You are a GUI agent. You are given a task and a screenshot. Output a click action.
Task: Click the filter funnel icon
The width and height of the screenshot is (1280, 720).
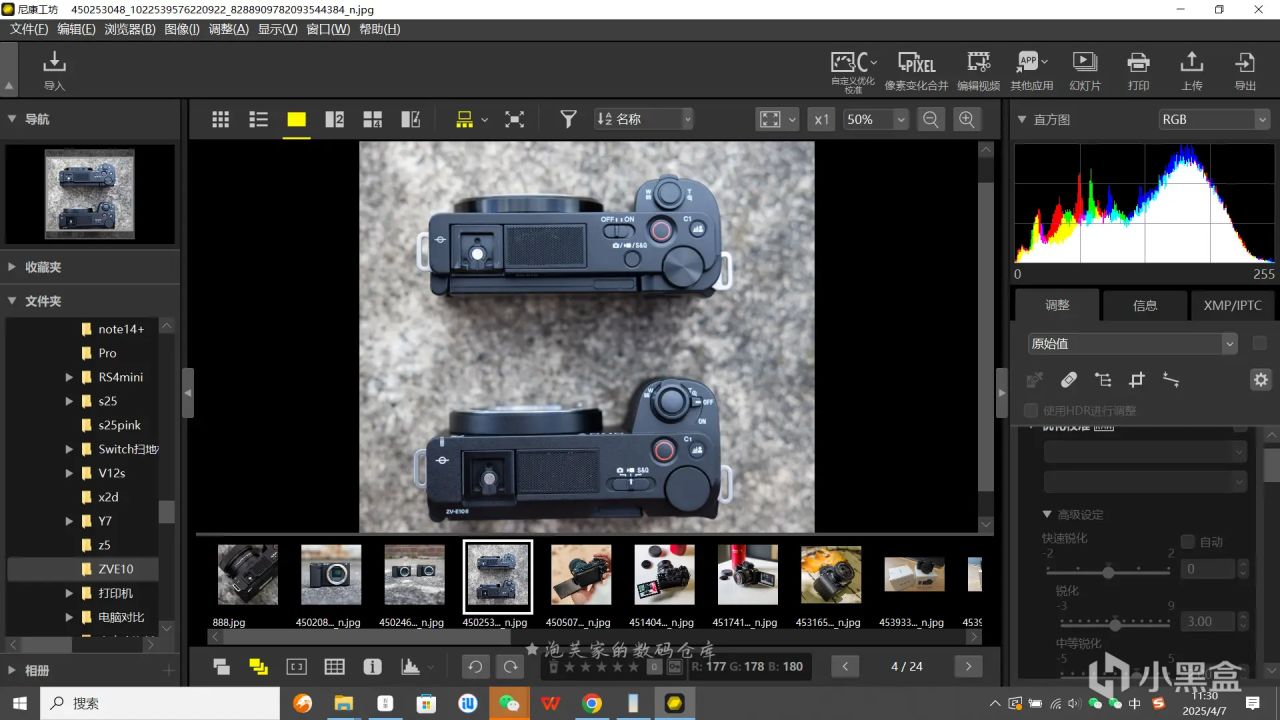(568, 119)
